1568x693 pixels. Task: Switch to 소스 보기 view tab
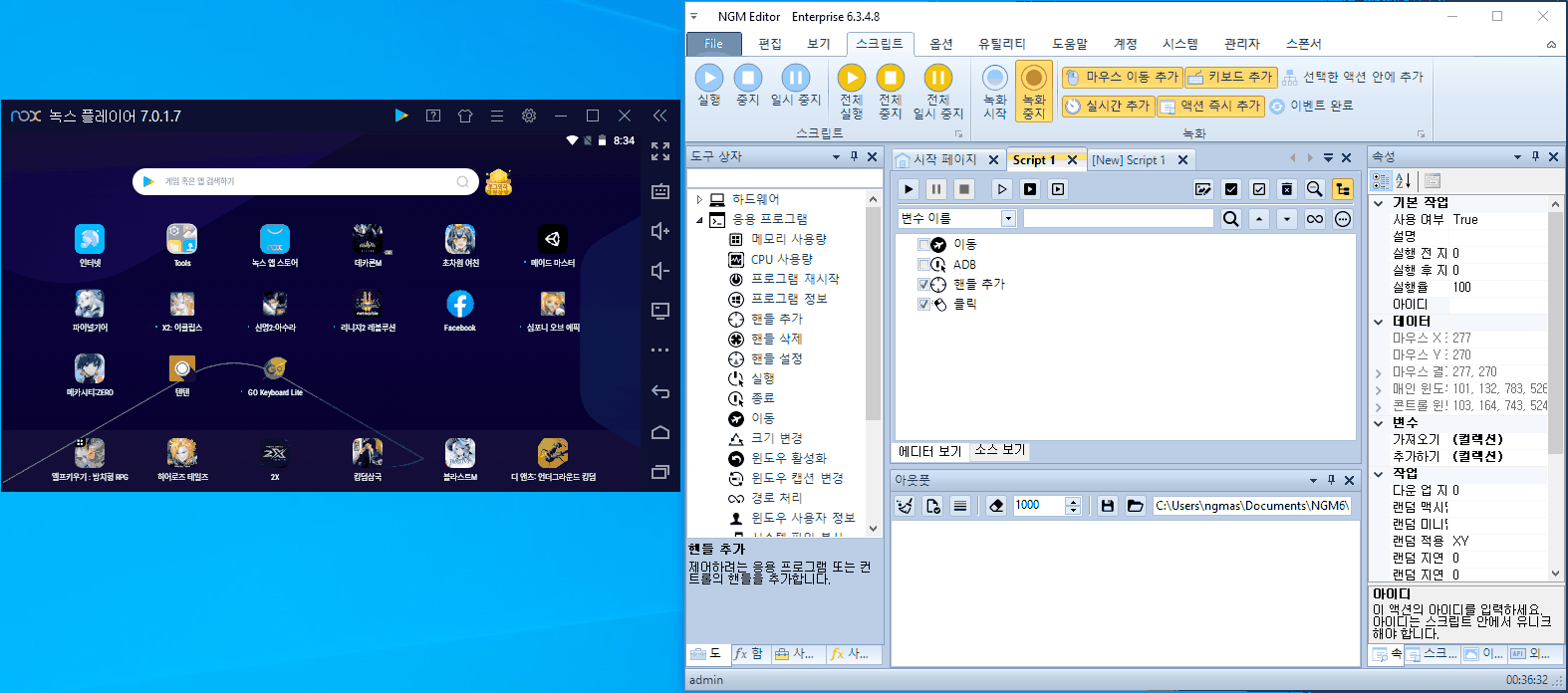click(999, 450)
